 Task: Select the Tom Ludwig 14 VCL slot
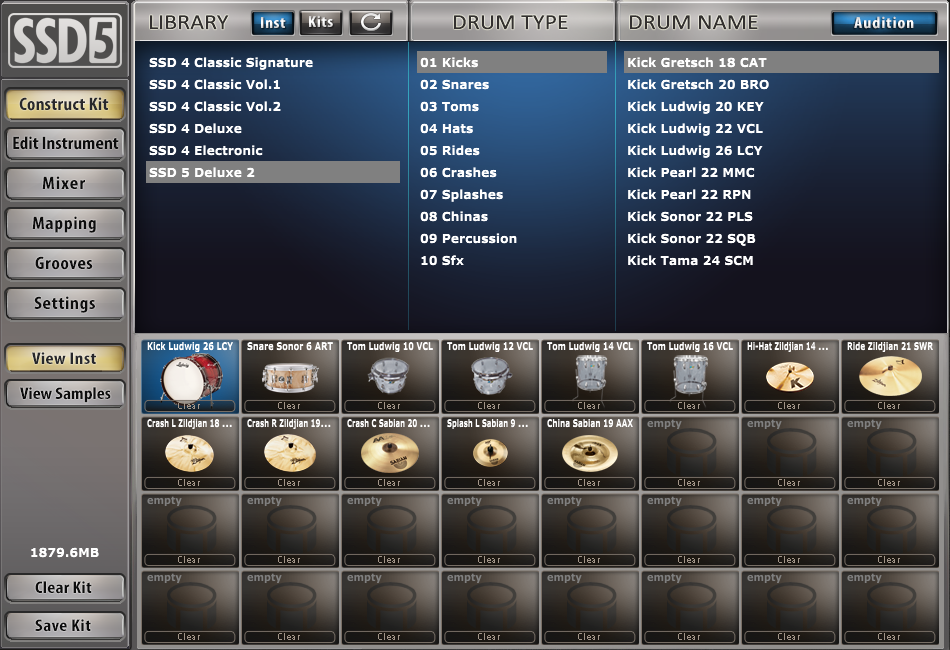pyautogui.click(x=590, y=376)
